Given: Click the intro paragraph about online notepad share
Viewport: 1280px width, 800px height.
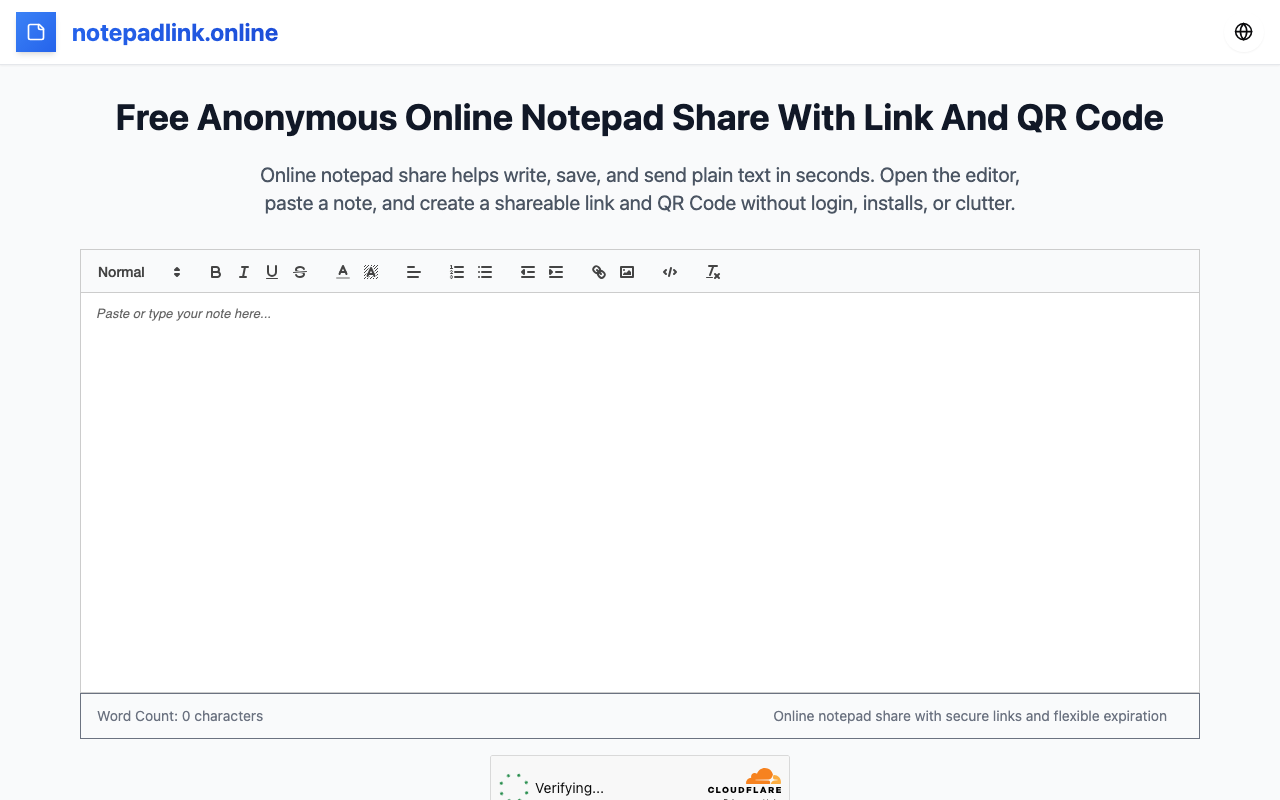Looking at the screenshot, I should [640, 189].
